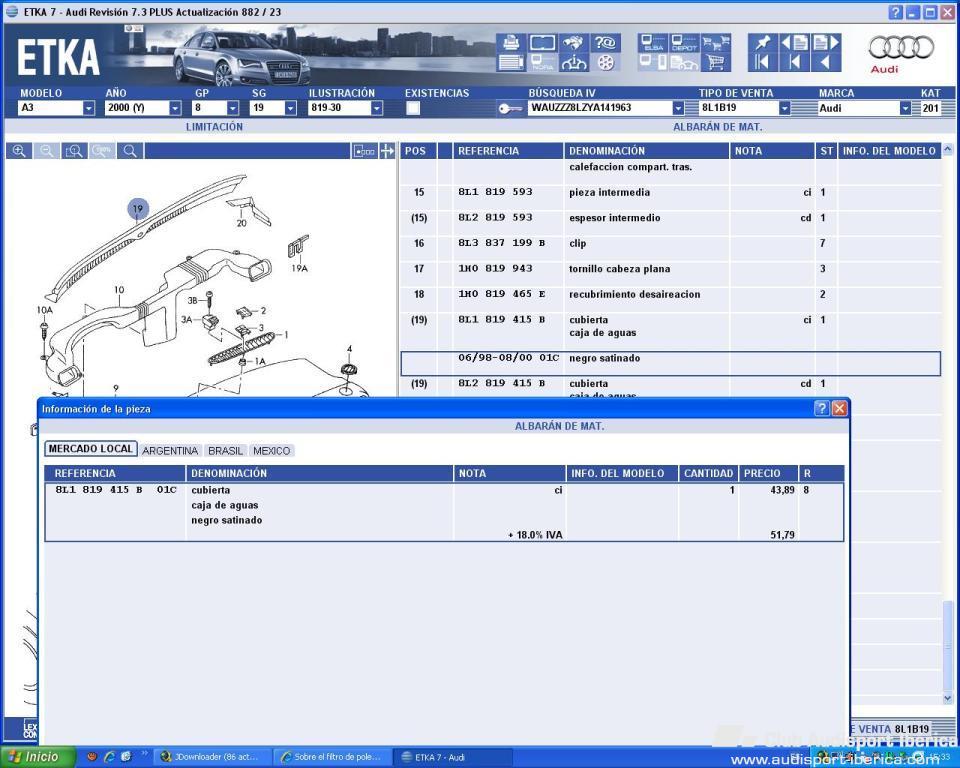The image size is (960, 768).
Task: Click the vehicle information 'i' icon
Action: coord(573,62)
